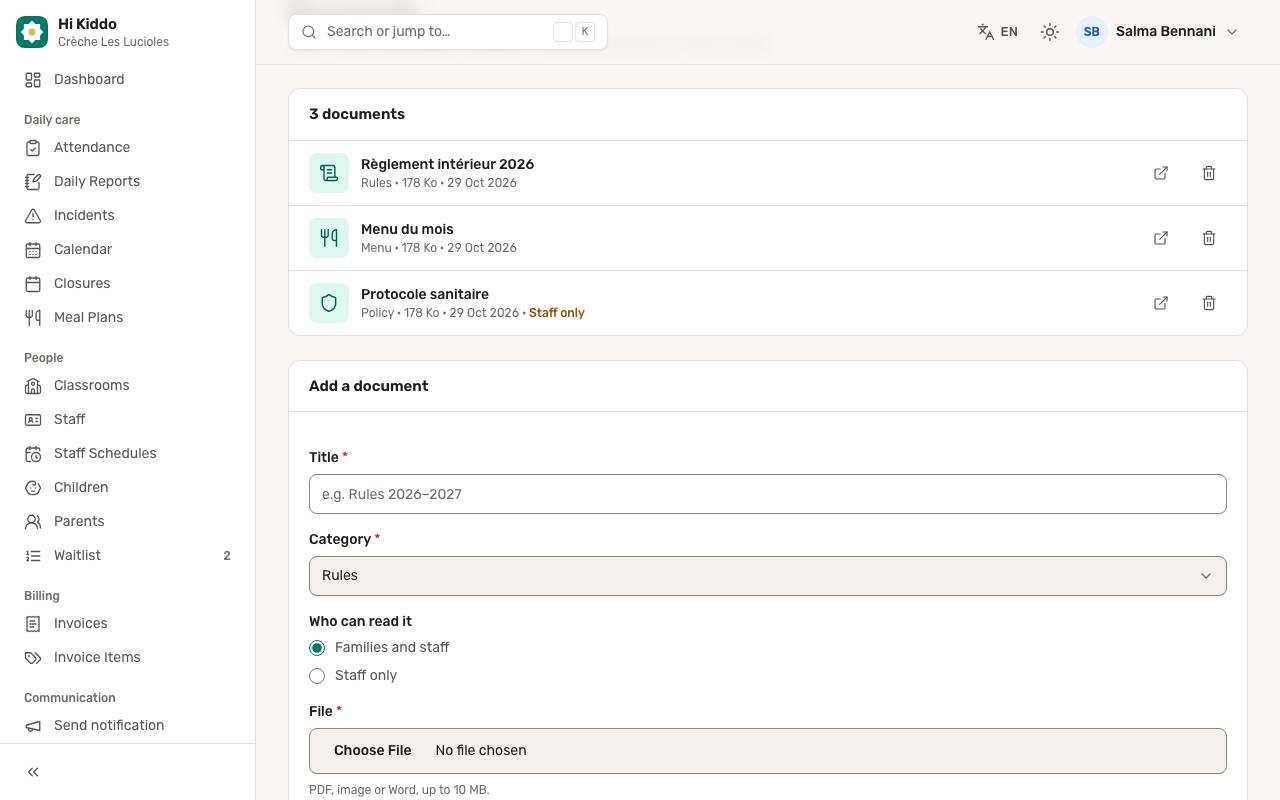Click the SB avatar badge
Screen dimensions: 1280x800
tap(1092, 32)
